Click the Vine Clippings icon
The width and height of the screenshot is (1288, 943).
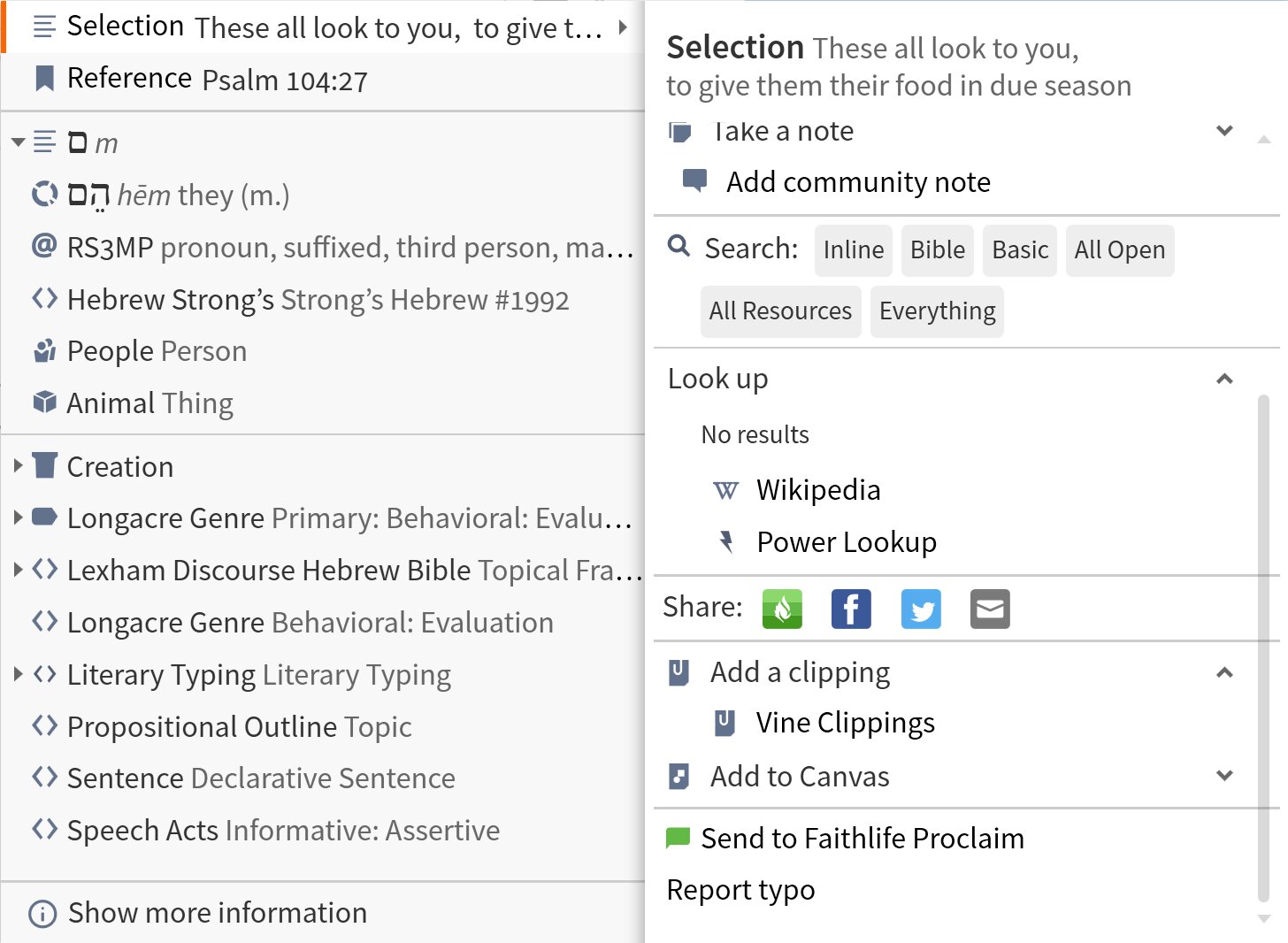coord(725,722)
